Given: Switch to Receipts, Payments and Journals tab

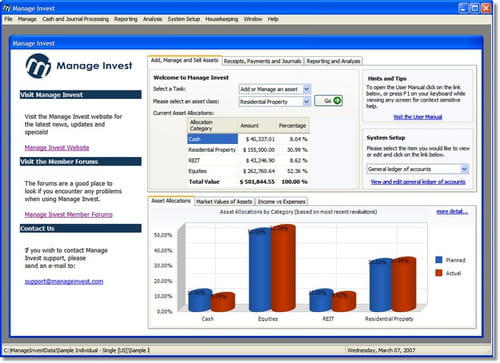Looking at the screenshot, I should (x=263, y=61).
